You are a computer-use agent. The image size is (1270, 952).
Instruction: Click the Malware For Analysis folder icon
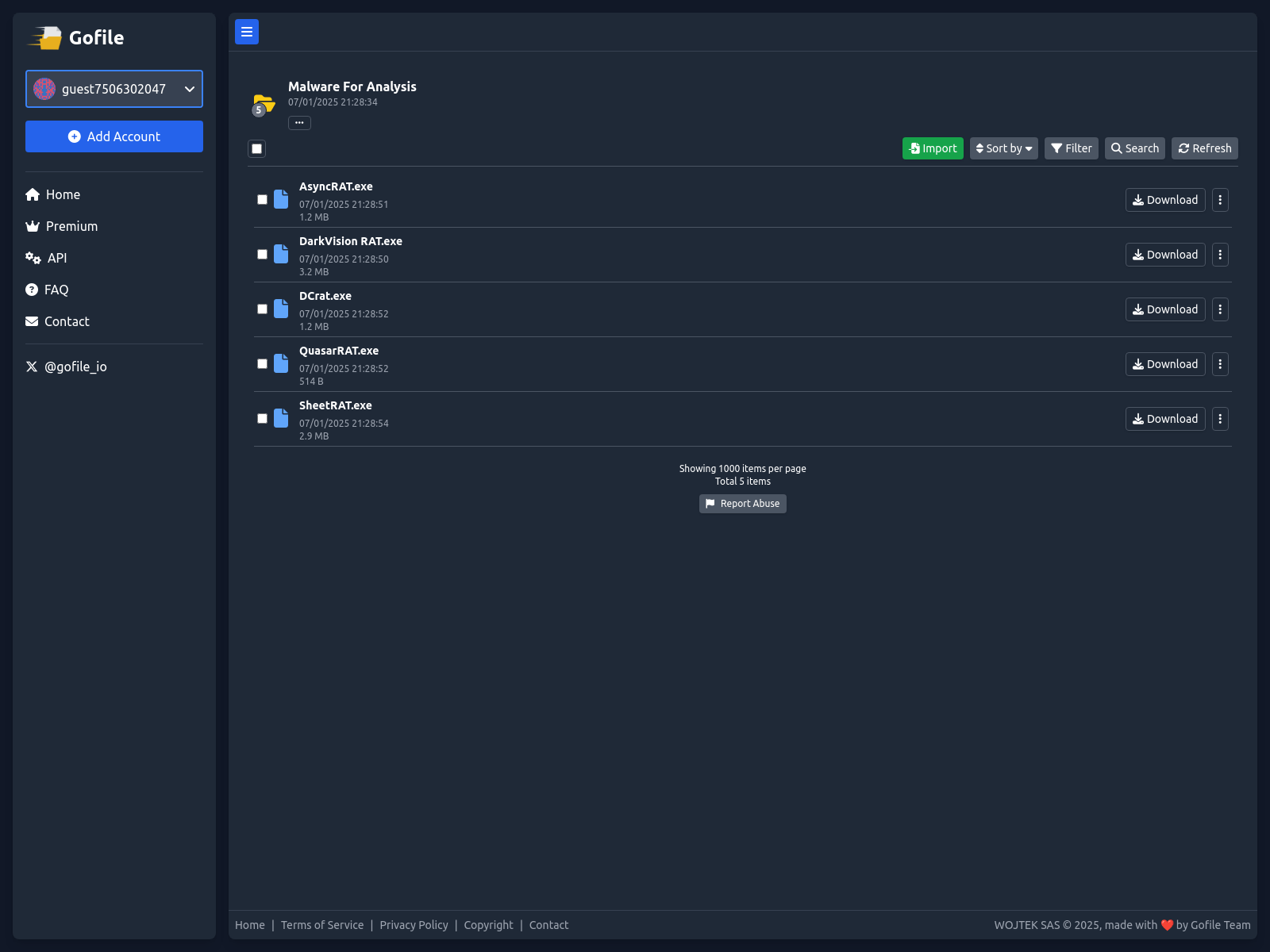[264, 105]
